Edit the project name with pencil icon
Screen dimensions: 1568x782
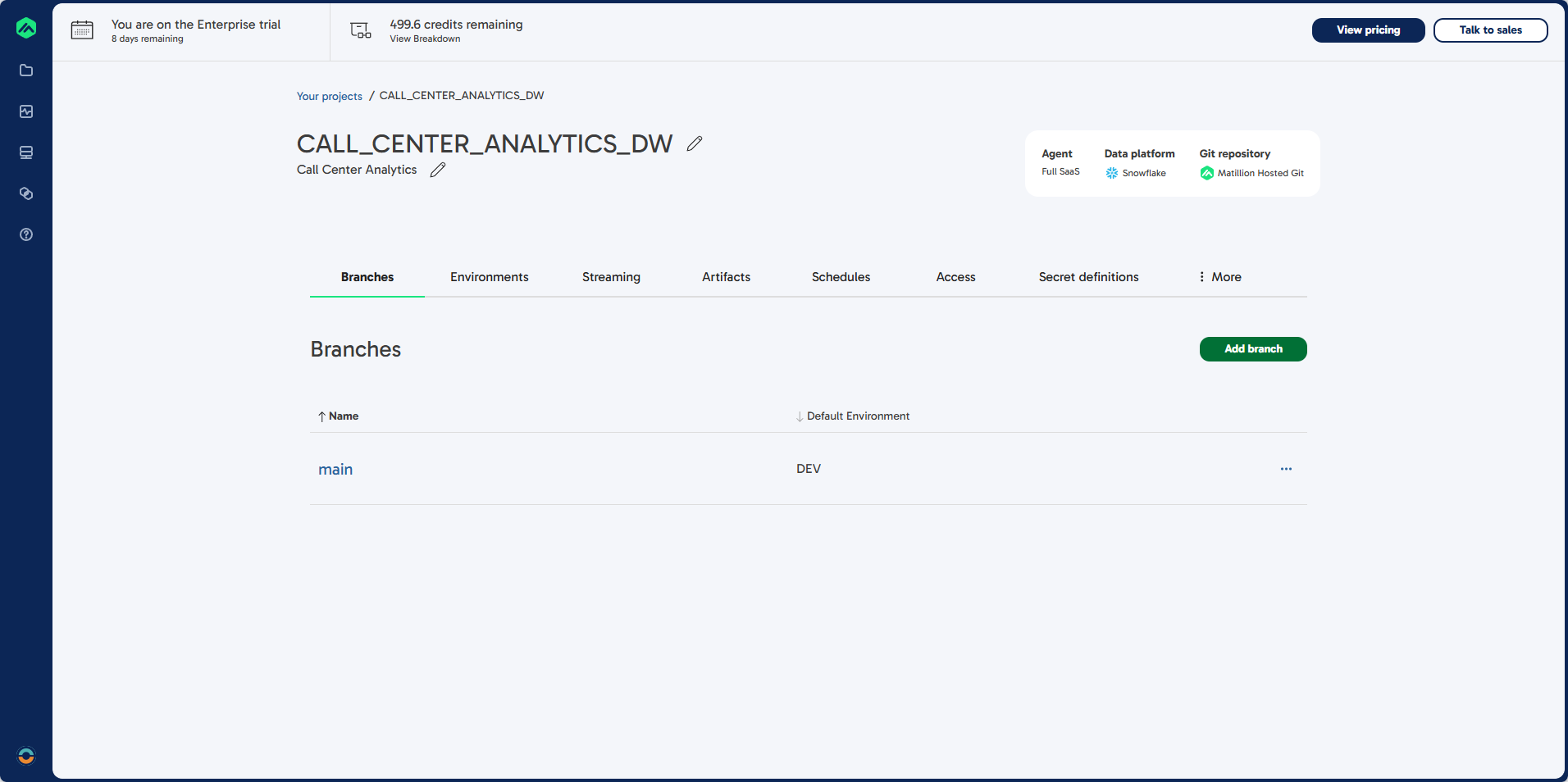[695, 143]
